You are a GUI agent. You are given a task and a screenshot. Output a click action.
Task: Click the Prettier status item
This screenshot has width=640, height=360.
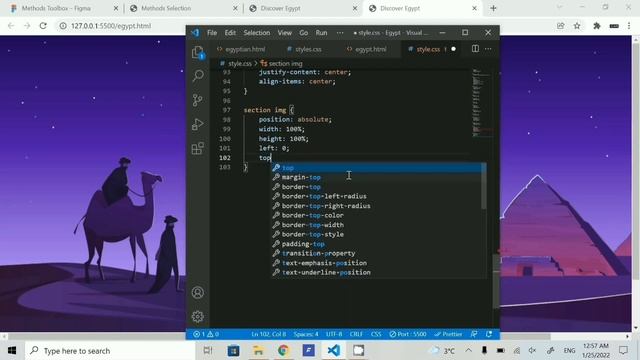pos(448,334)
